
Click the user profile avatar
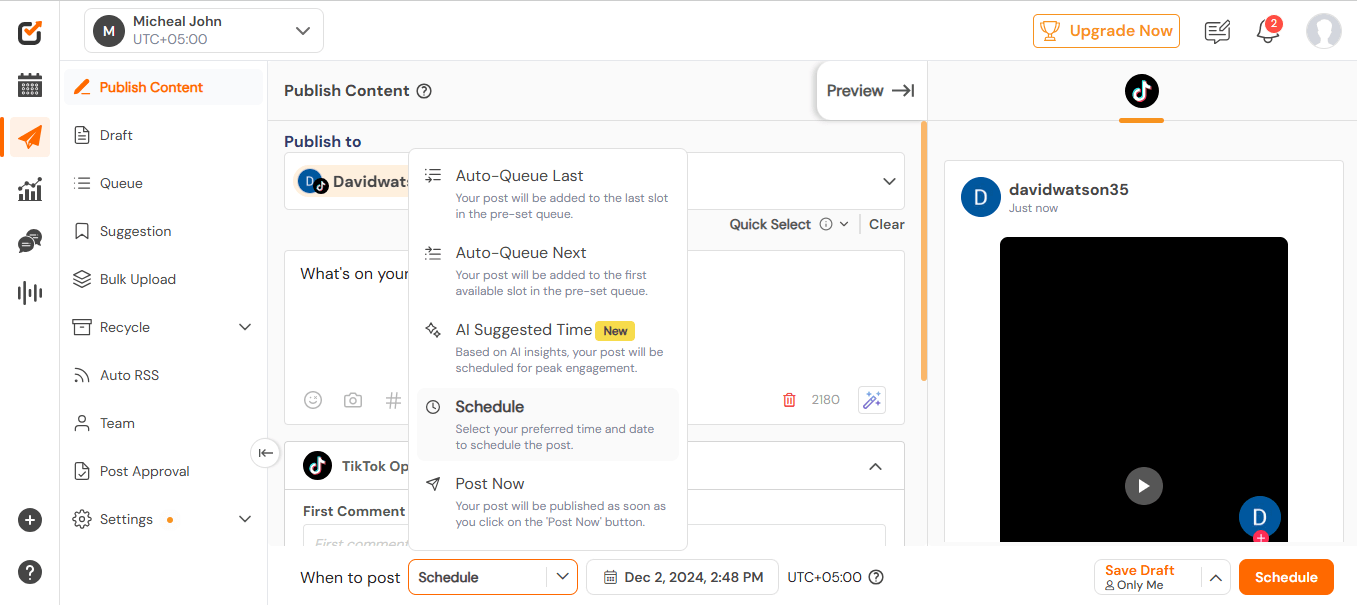coord(1323,31)
